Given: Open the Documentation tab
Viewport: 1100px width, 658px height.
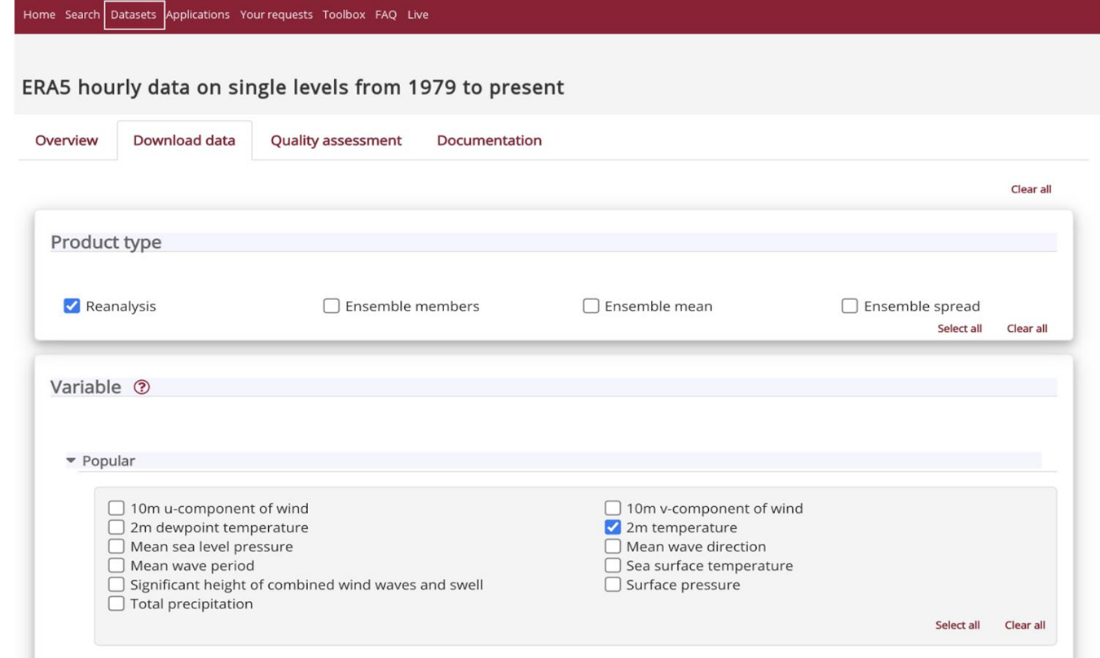Looking at the screenshot, I should [489, 140].
